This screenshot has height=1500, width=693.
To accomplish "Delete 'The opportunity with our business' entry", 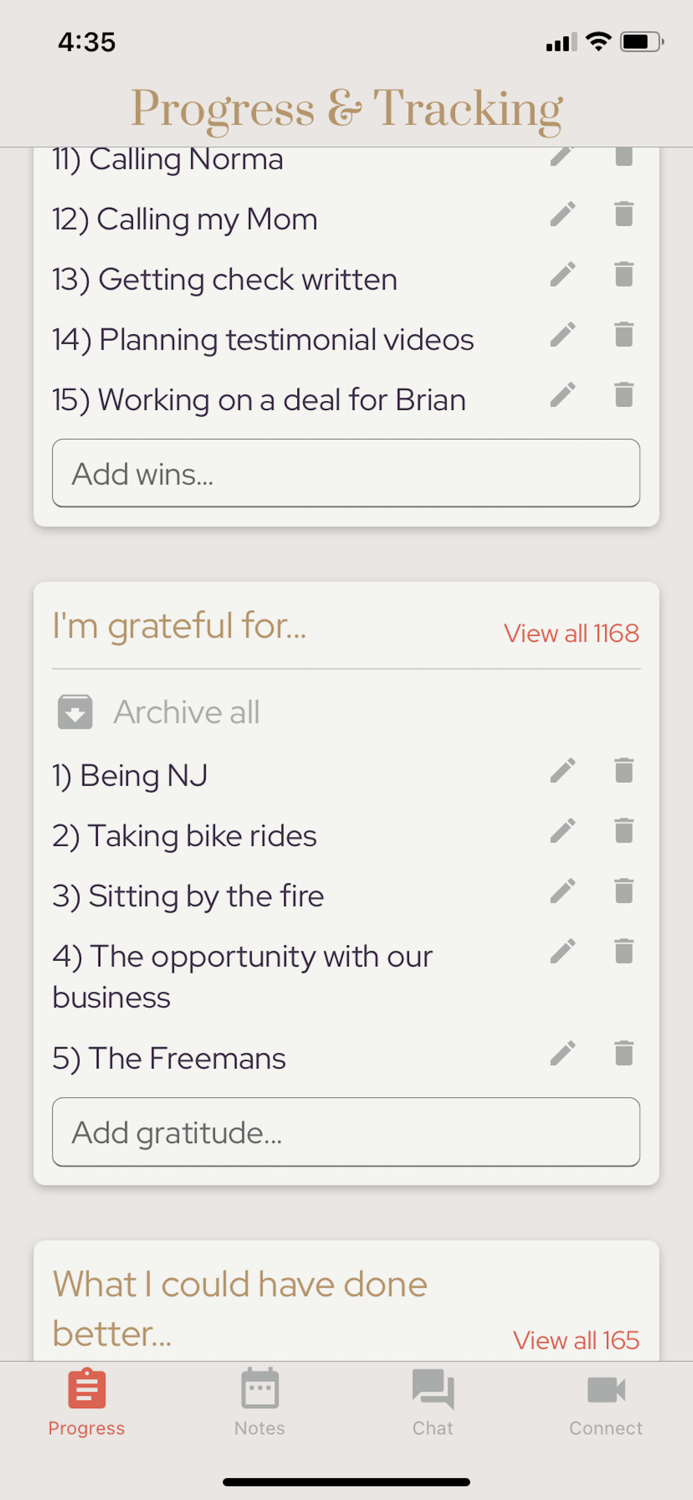I will click(x=624, y=951).
